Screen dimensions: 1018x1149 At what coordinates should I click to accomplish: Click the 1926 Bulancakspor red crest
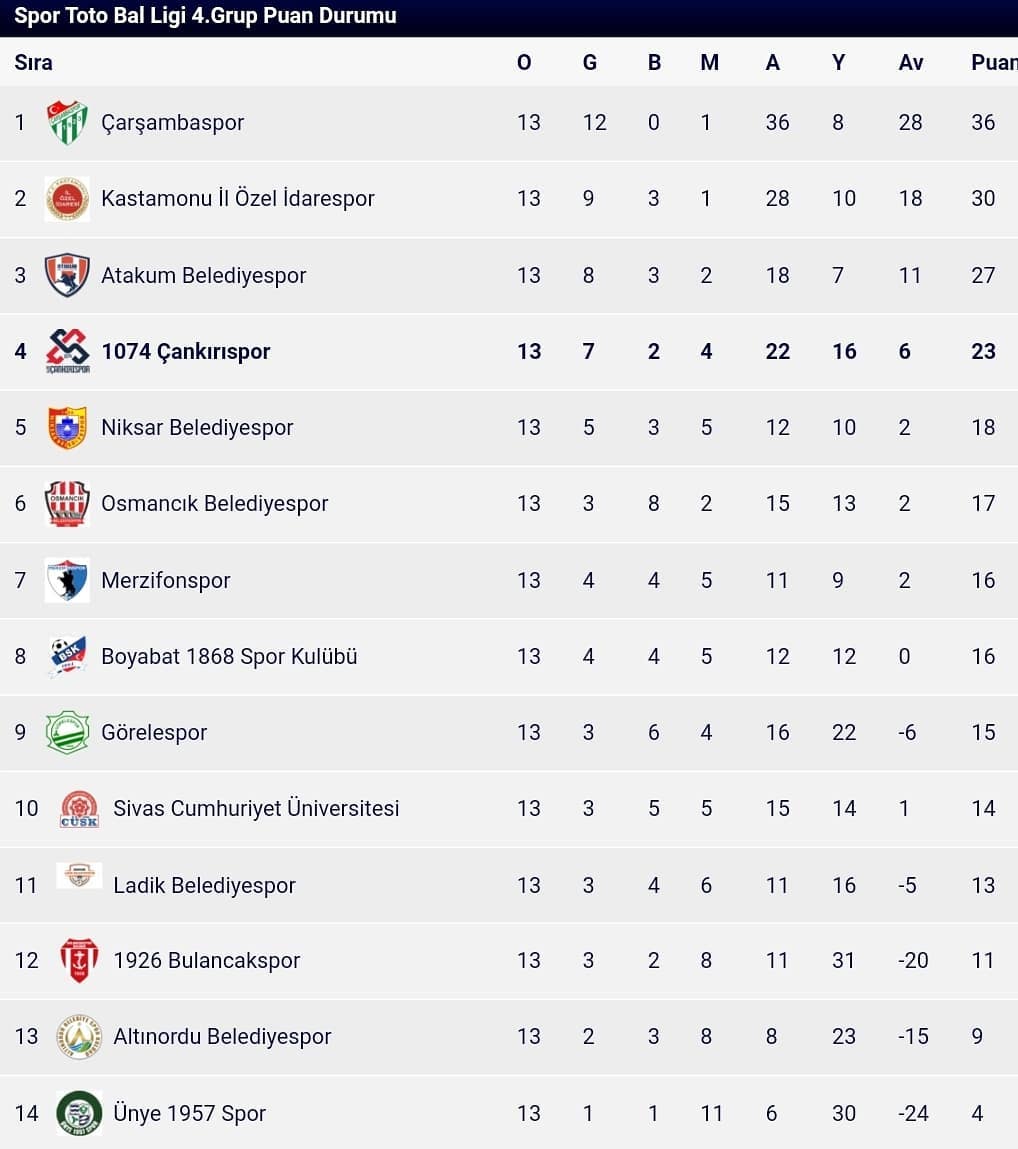pyautogui.click(x=79, y=960)
